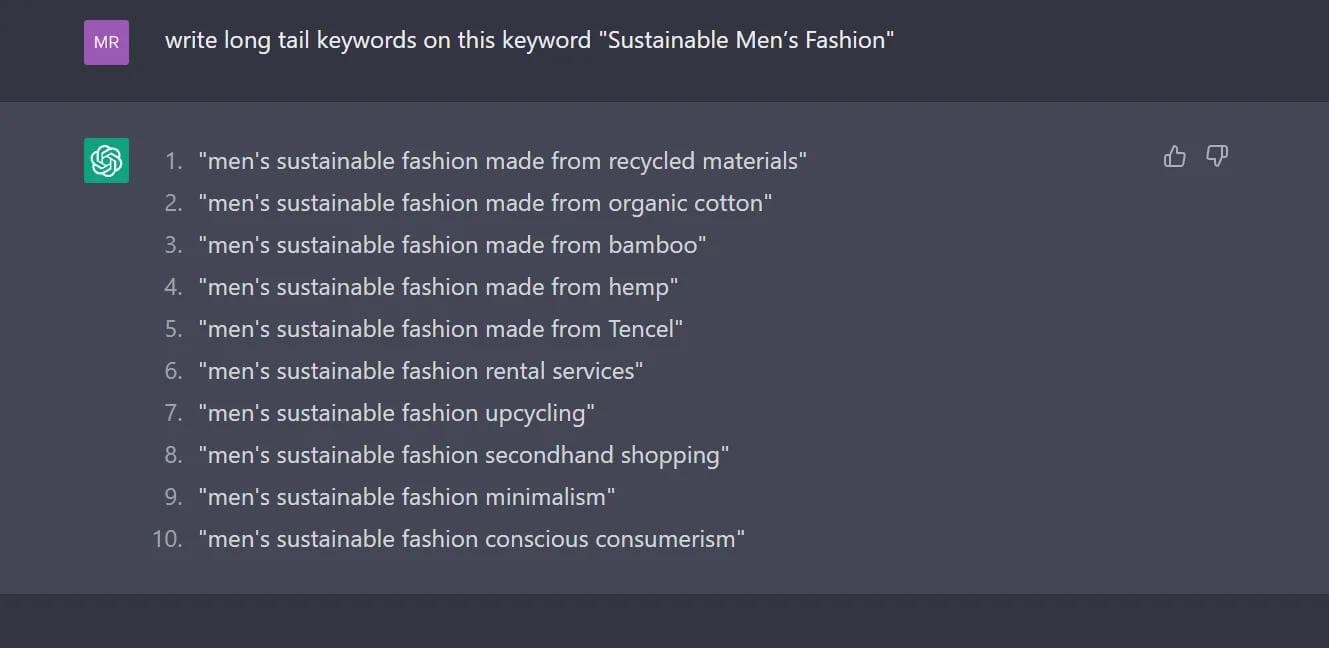Click the purple MR user avatar

(x=106, y=42)
